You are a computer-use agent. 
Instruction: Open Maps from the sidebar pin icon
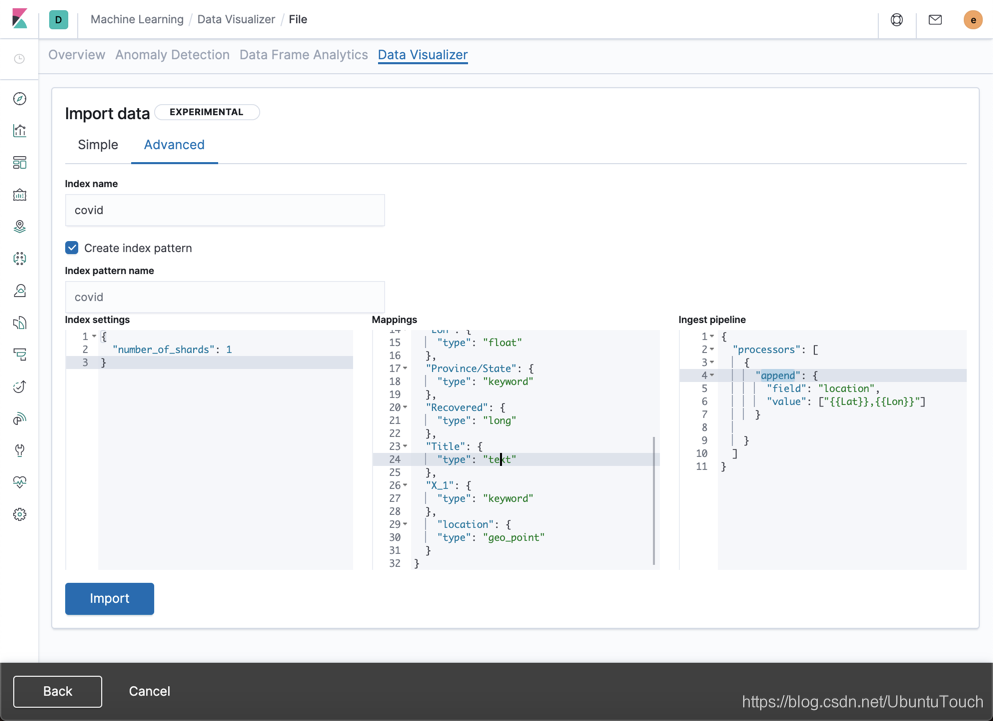point(20,227)
